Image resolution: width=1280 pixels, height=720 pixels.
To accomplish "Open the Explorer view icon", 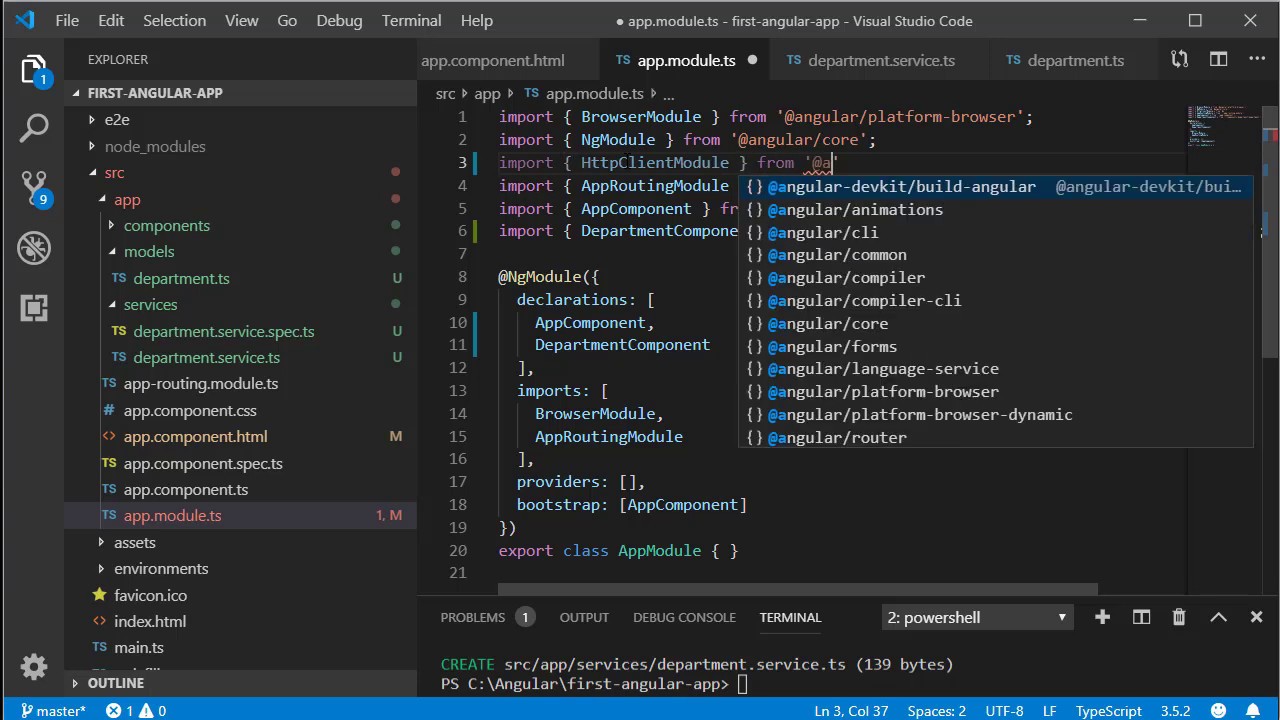I will point(34,69).
